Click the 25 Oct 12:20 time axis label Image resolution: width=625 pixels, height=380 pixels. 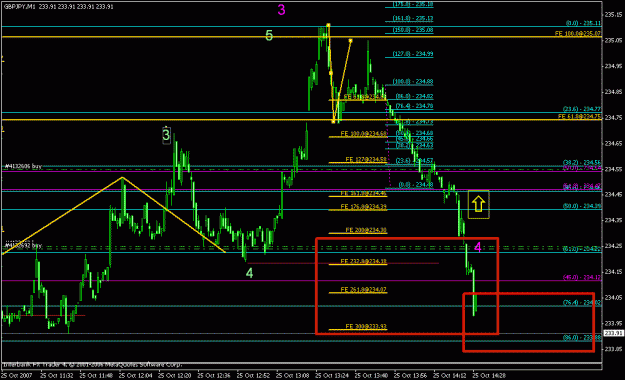tap(175, 376)
